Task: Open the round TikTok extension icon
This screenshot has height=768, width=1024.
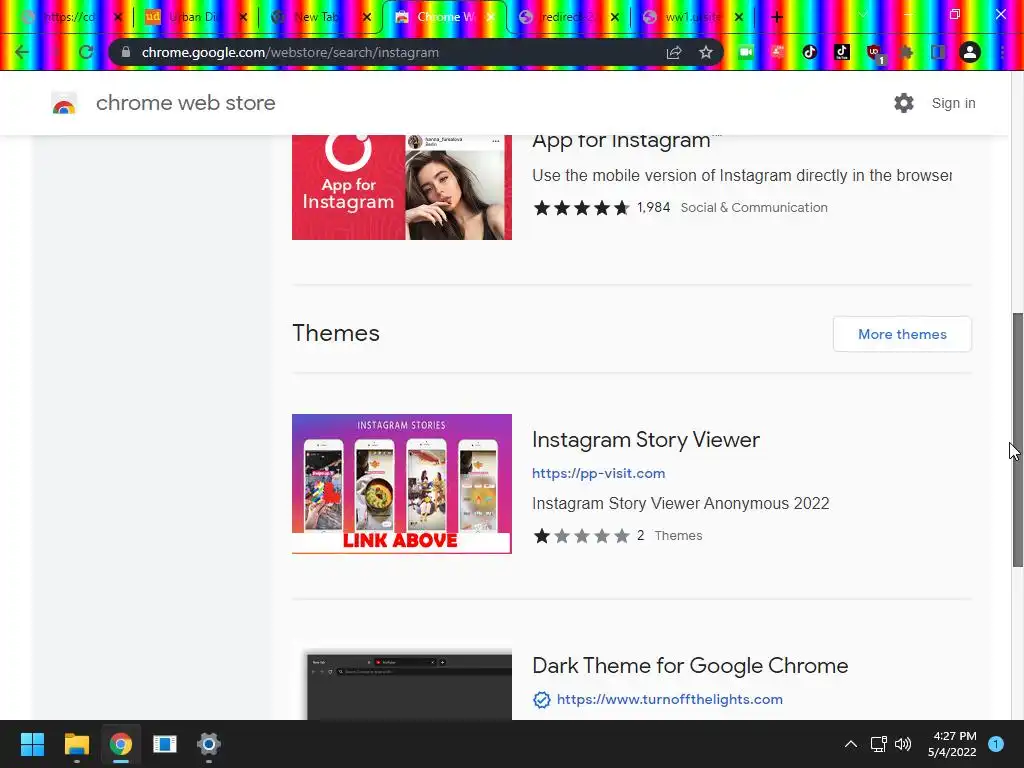Action: pyautogui.click(x=810, y=52)
